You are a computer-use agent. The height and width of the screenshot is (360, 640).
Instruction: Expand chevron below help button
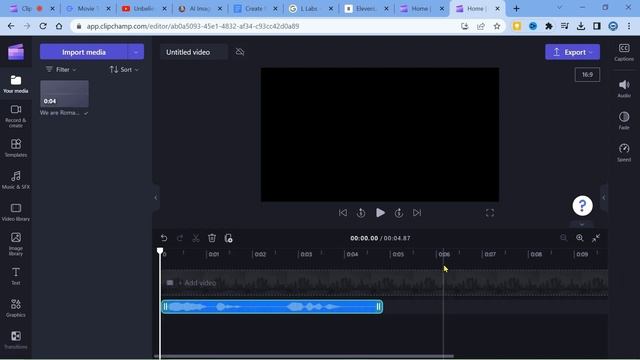[x=582, y=224]
